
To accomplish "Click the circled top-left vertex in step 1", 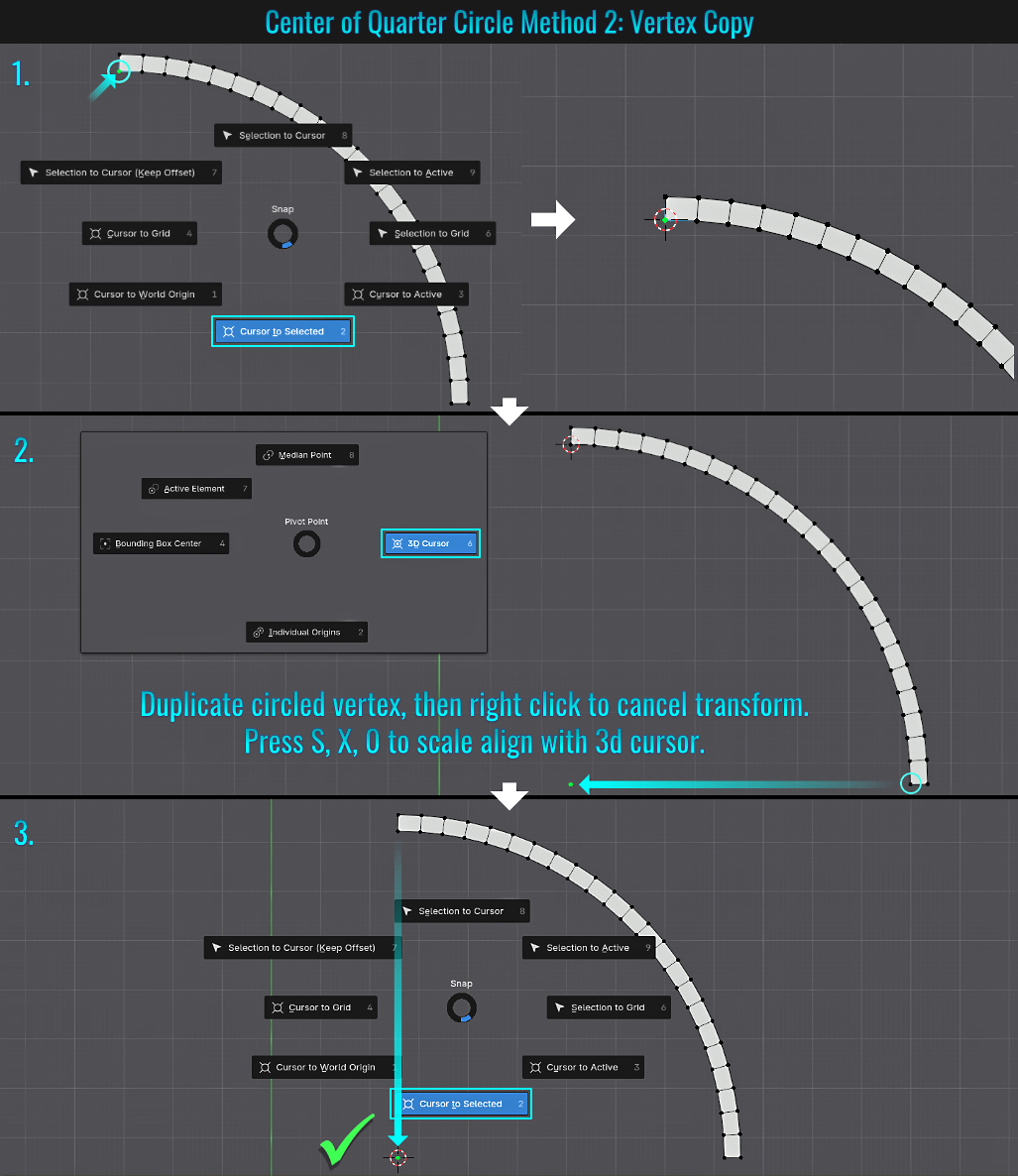I will point(118,70).
